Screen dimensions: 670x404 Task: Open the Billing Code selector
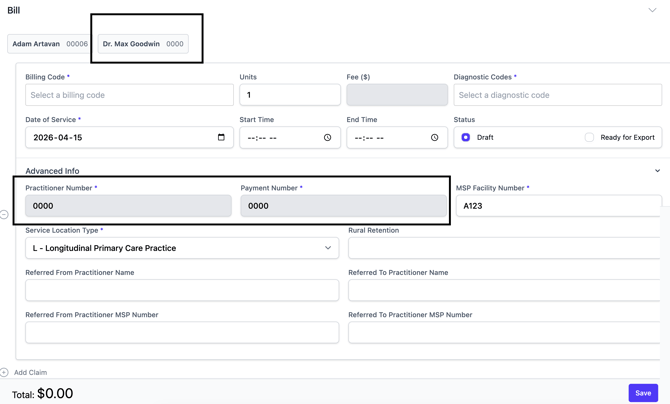point(129,95)
